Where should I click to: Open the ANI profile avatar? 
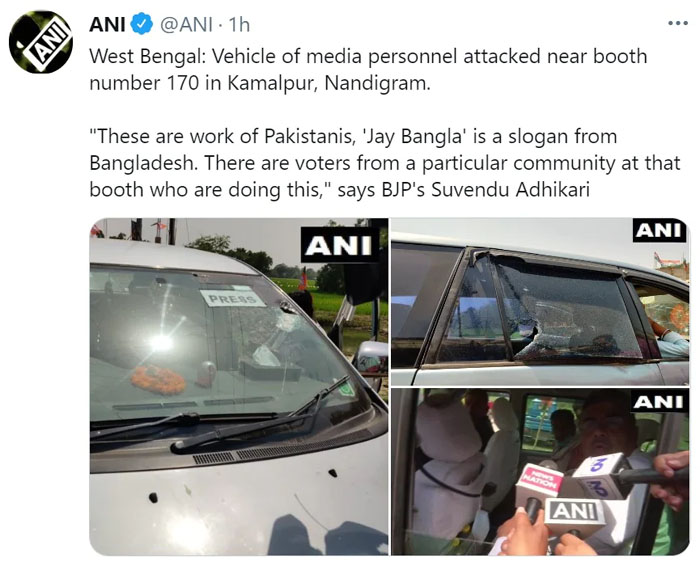[41, 42]
